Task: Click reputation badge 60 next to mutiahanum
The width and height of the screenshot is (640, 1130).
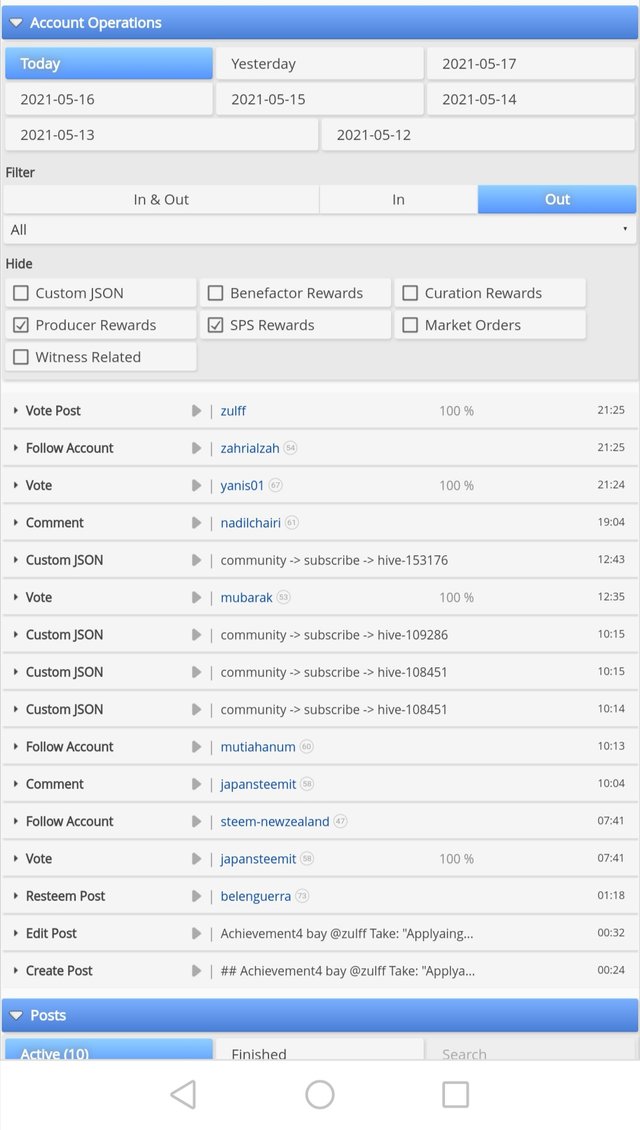Action: pyautogui.click(x=306, y=747)
